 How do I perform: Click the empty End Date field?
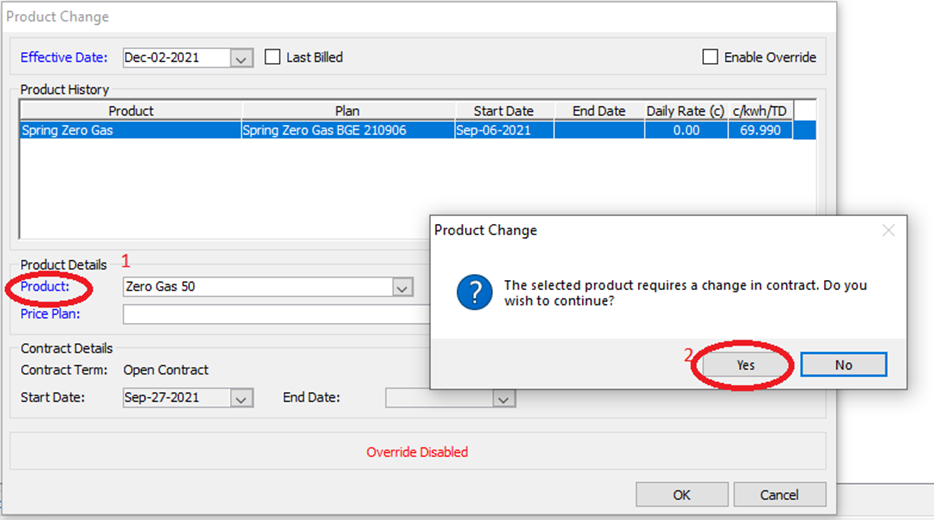tap(439, 398)
